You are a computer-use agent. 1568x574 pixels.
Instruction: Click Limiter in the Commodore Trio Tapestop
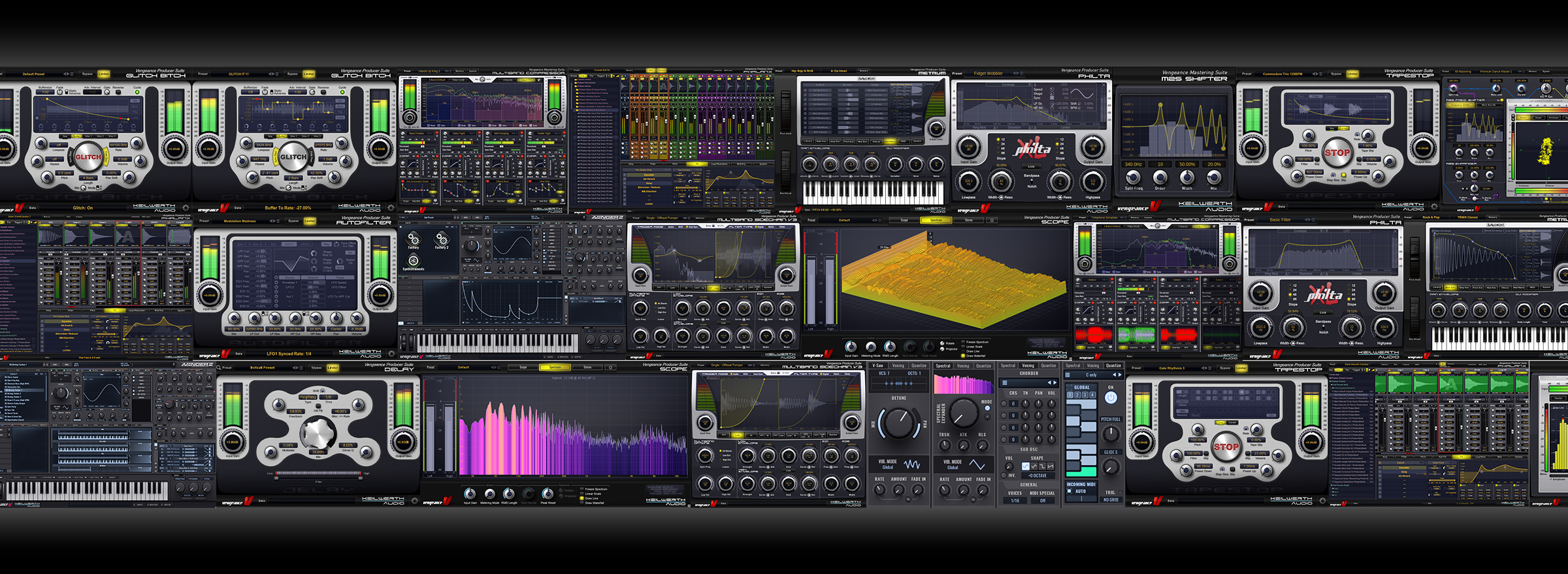(1352, 74)
